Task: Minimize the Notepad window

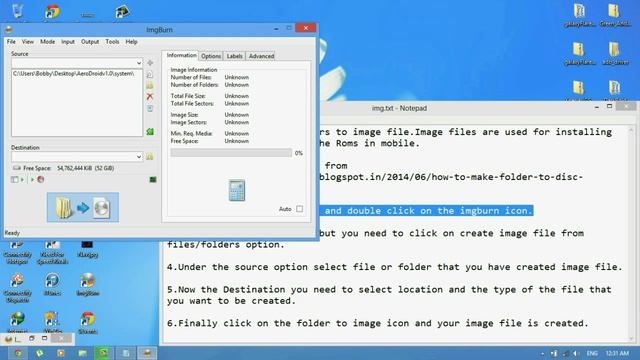Action: pos(597,107)
